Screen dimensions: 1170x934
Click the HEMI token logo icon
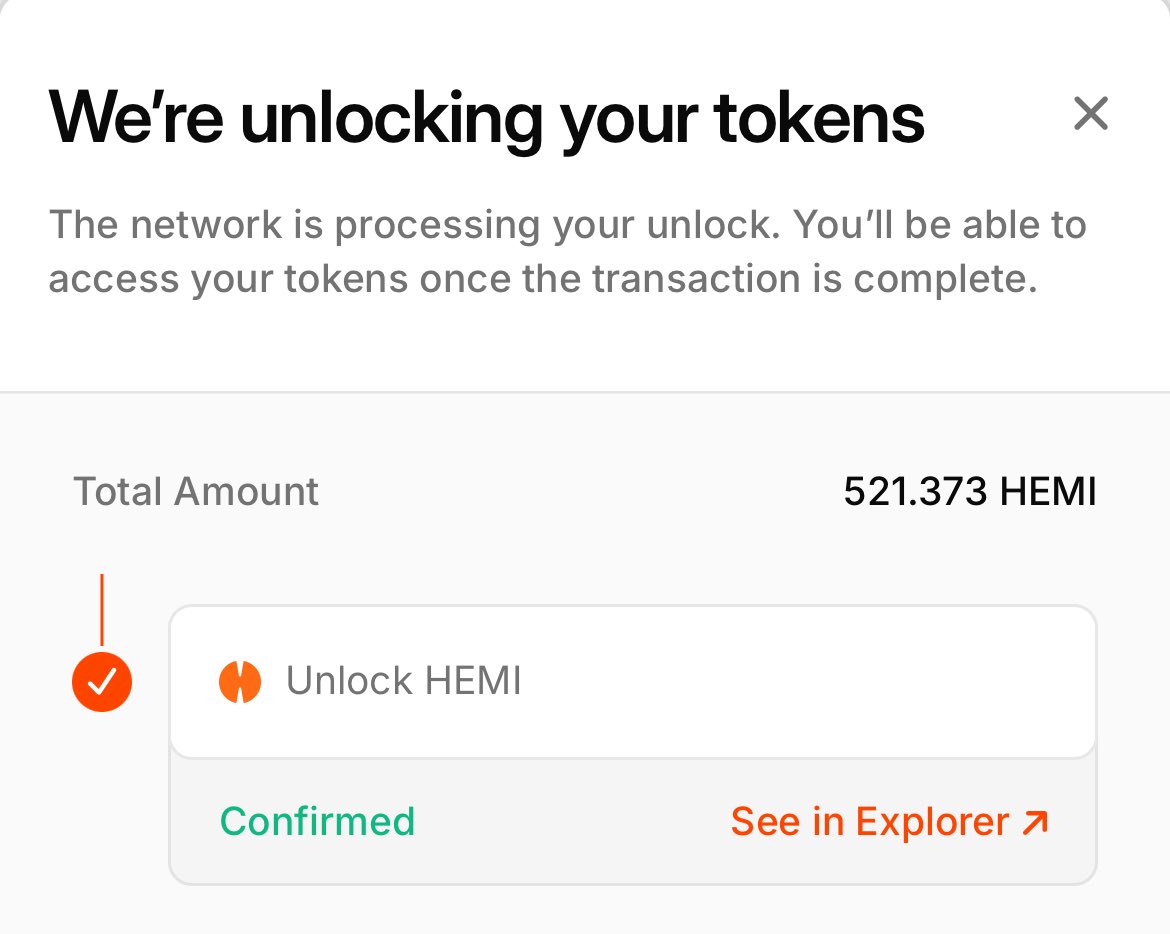(x=240, y=682)
